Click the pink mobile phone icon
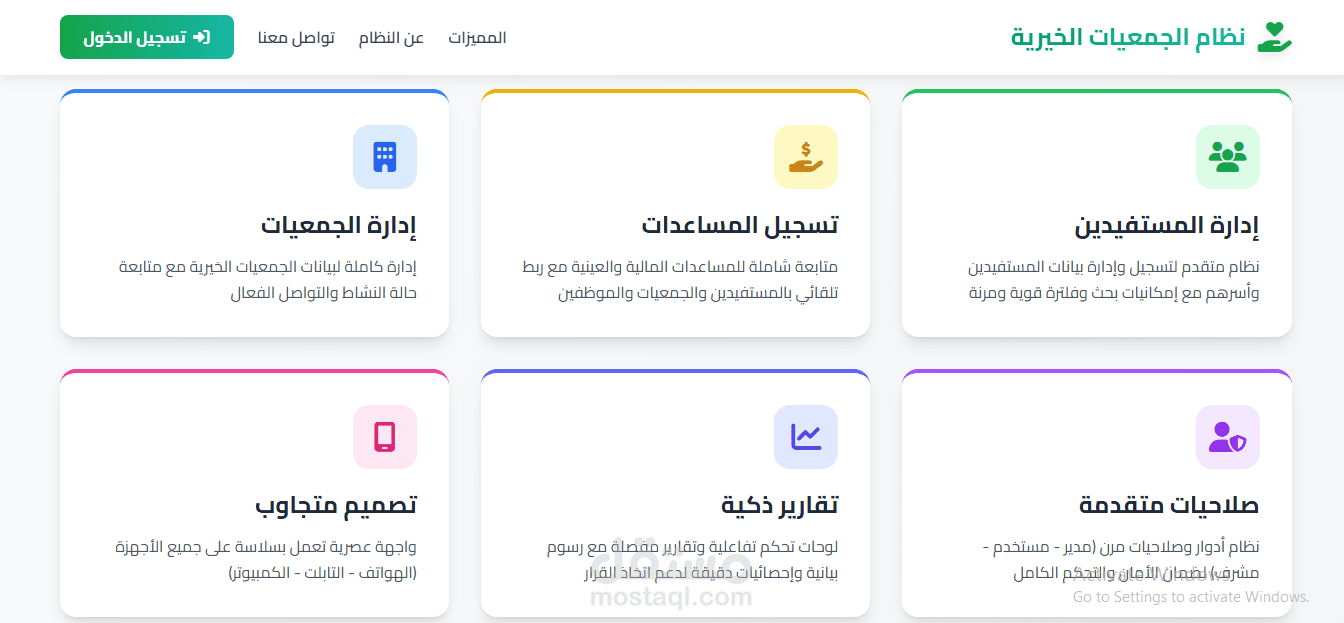 tap(384, 437)
